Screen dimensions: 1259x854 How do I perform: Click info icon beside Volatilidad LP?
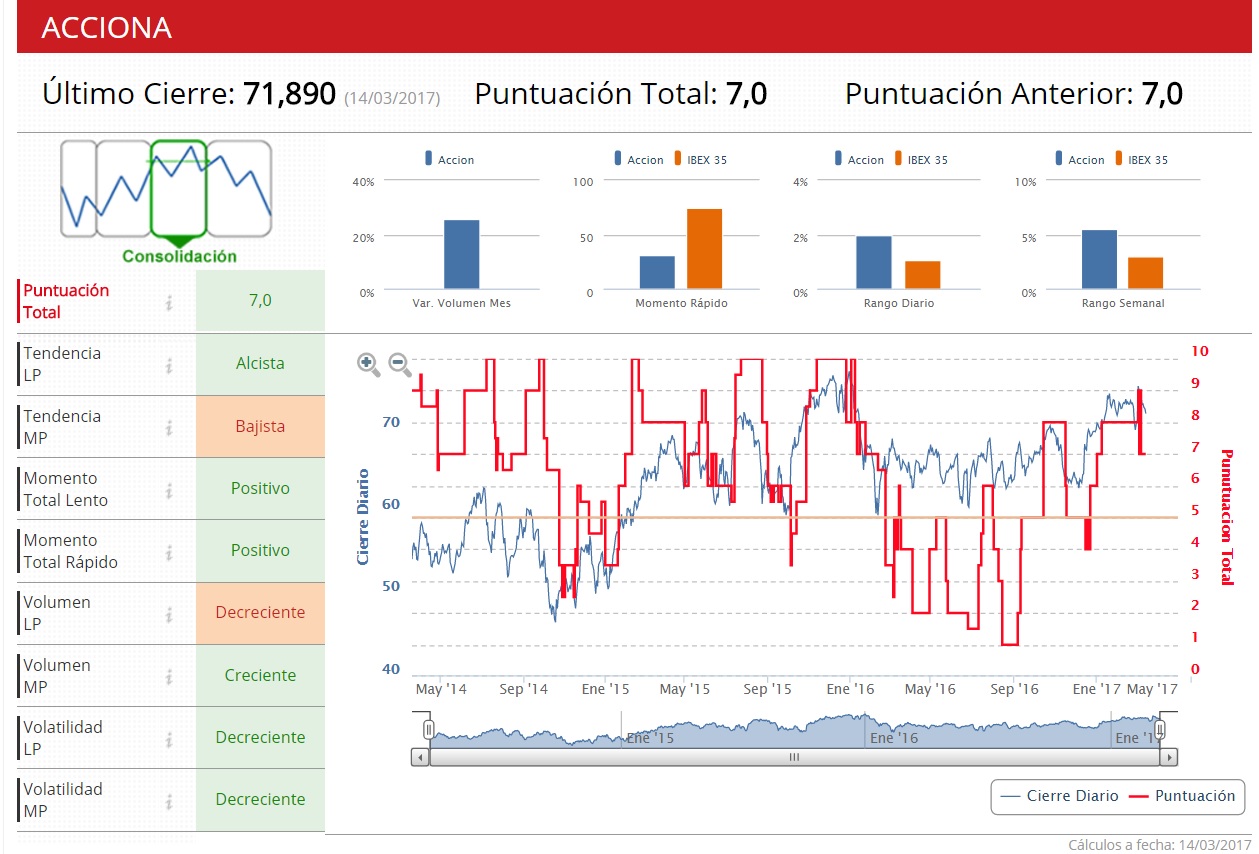[x=169, y=738]
